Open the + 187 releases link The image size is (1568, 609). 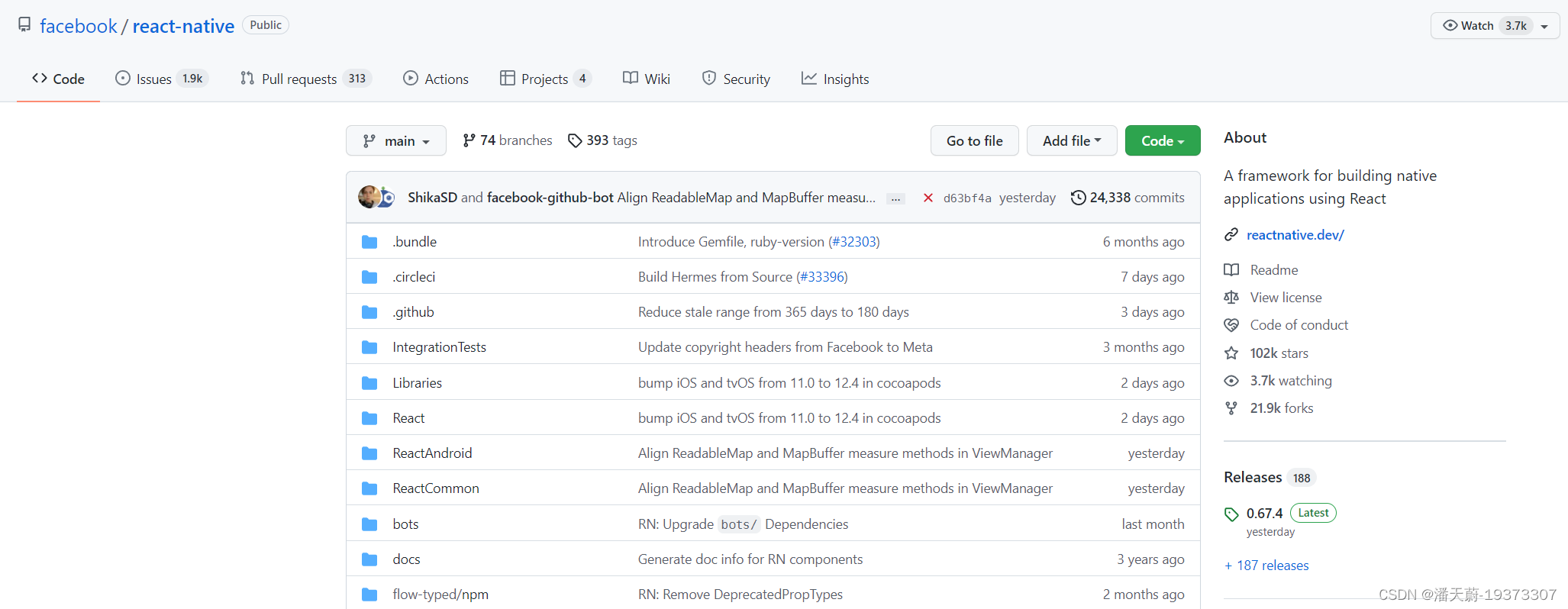[x=1266, y=565]
